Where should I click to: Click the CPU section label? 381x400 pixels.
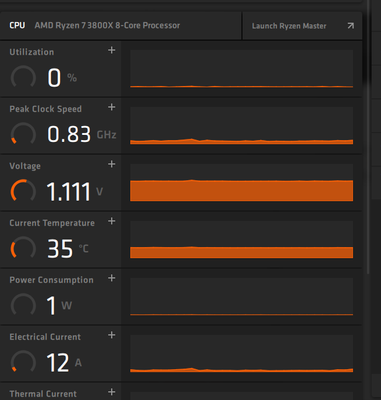click(17, 26)
